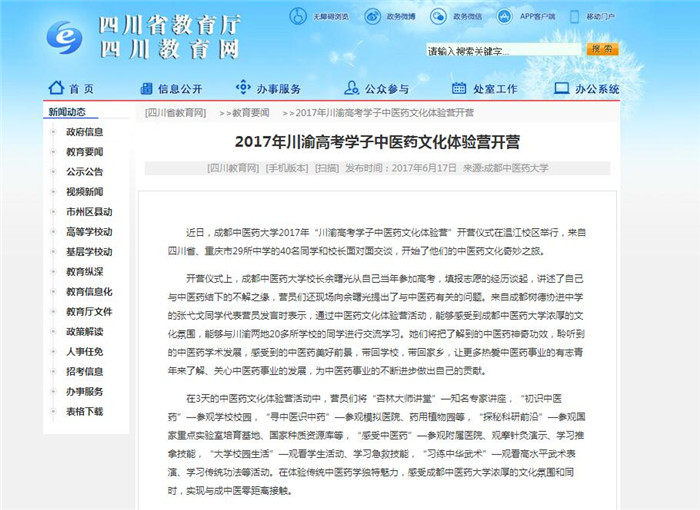
Task: Open the 政务微博 Weibo icon
Action: [372, 16]
